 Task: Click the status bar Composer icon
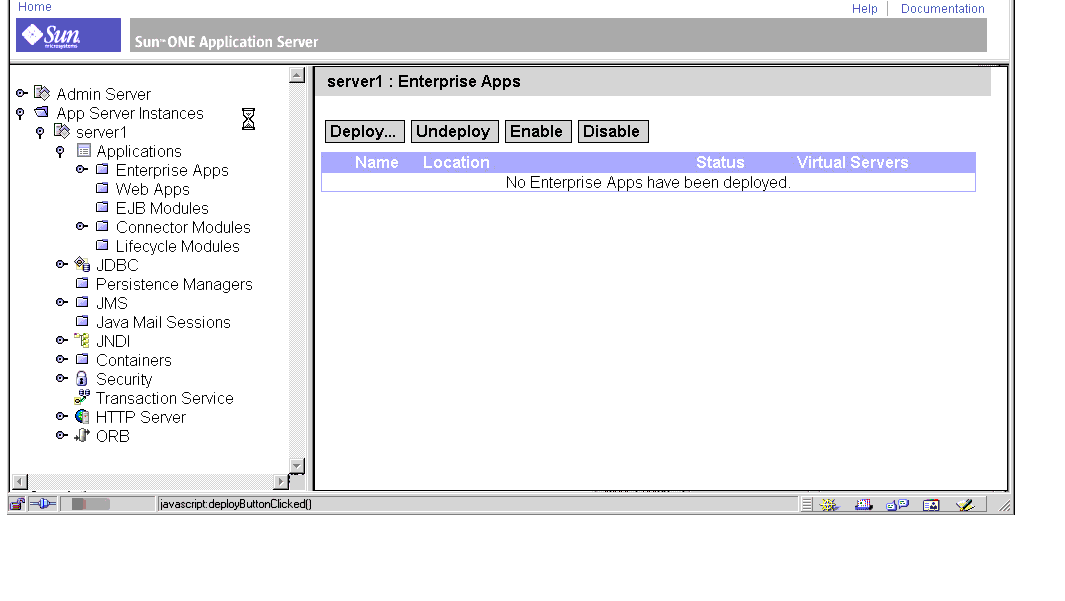[965, 505]
